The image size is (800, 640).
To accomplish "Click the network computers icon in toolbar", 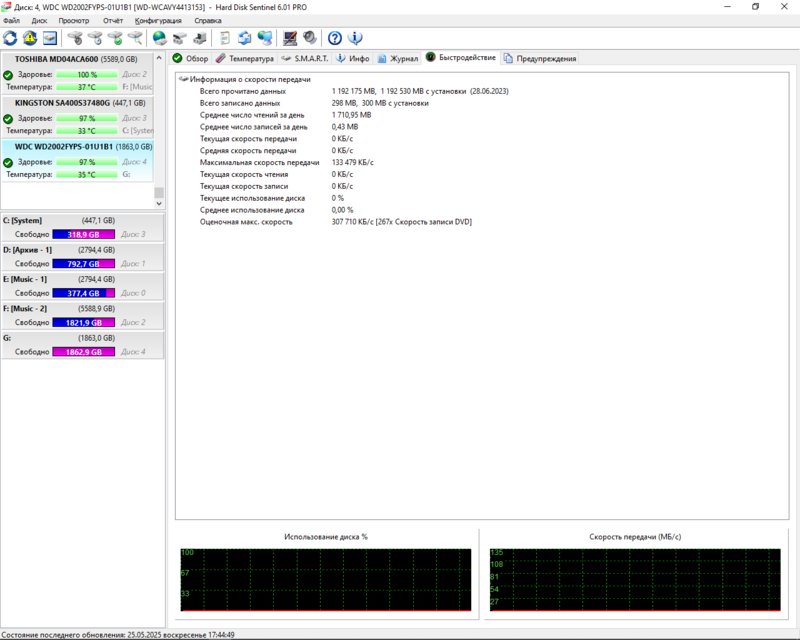I will 265,38.
